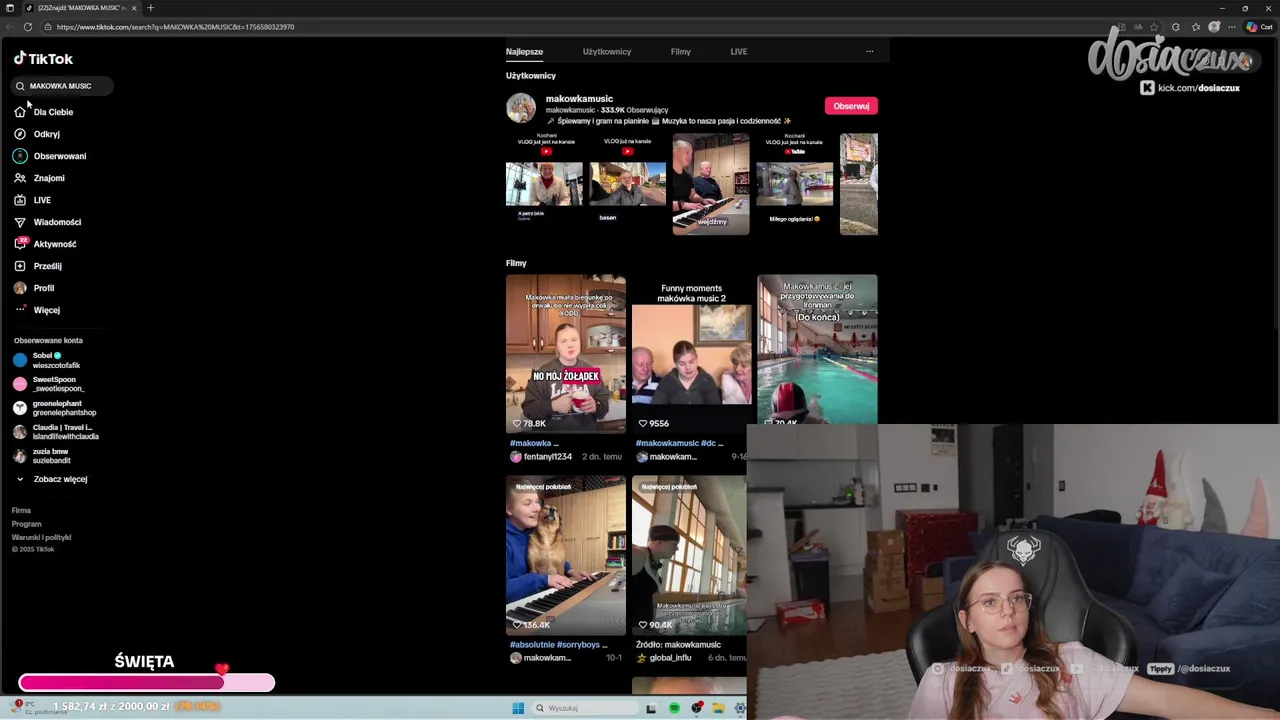Open Wiadomości in the sidebar

coord(48,222)
